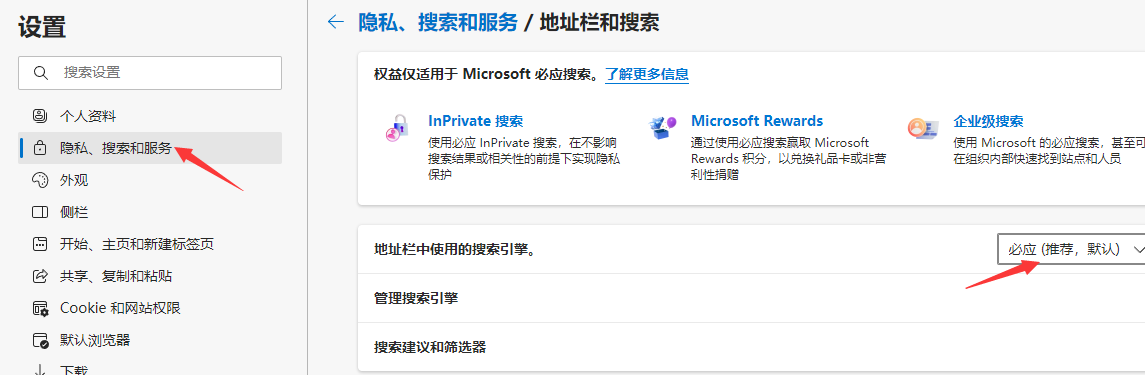Click the 地址栏中使用的搜索引擎 label

(x=455, y=250)
